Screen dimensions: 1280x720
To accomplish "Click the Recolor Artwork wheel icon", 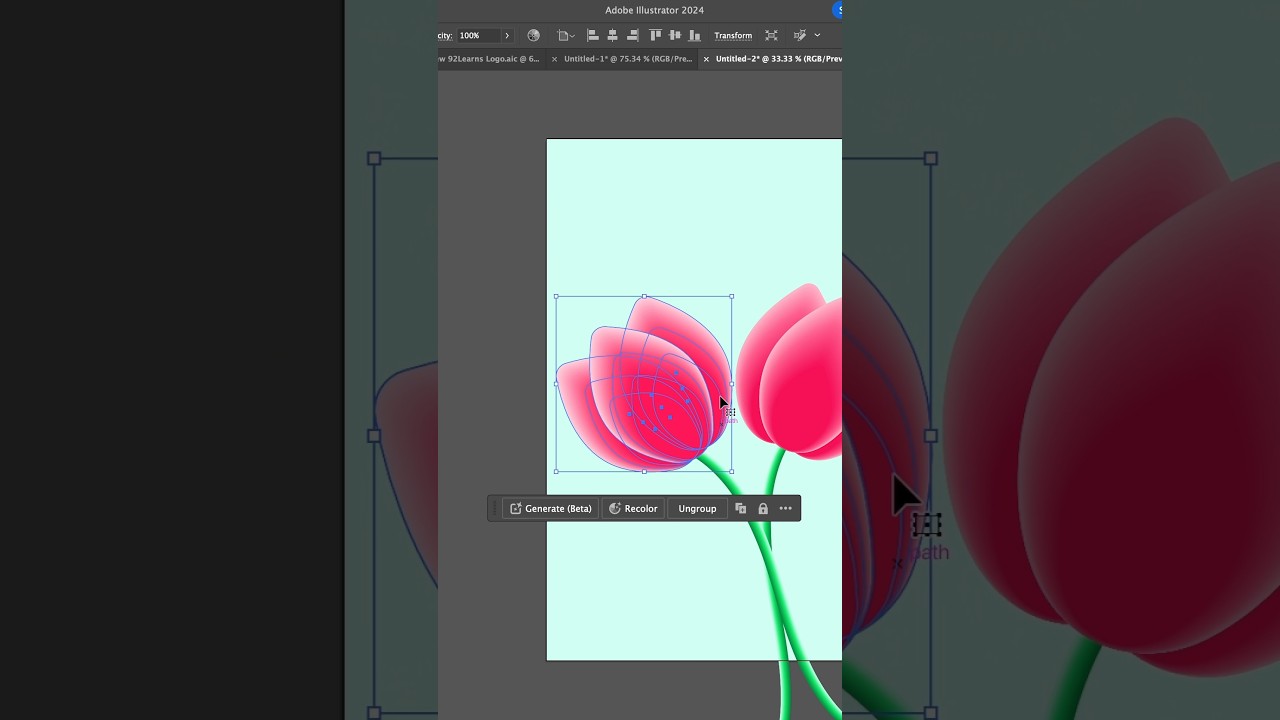I will 533,35.
